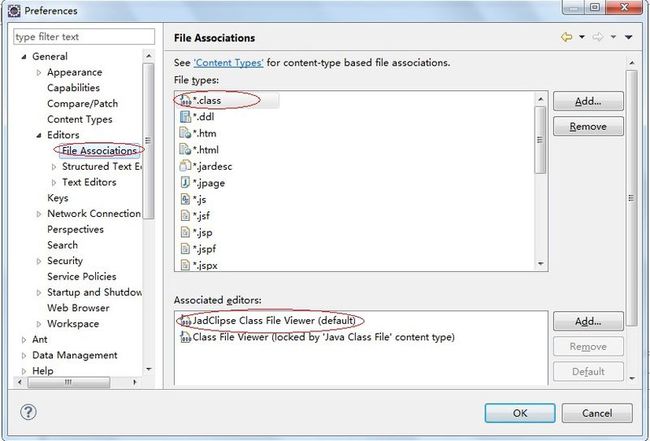This screenshot has height=441, width=650.
Task: Click the locked Class File Viewer icon
Action: 185,337
